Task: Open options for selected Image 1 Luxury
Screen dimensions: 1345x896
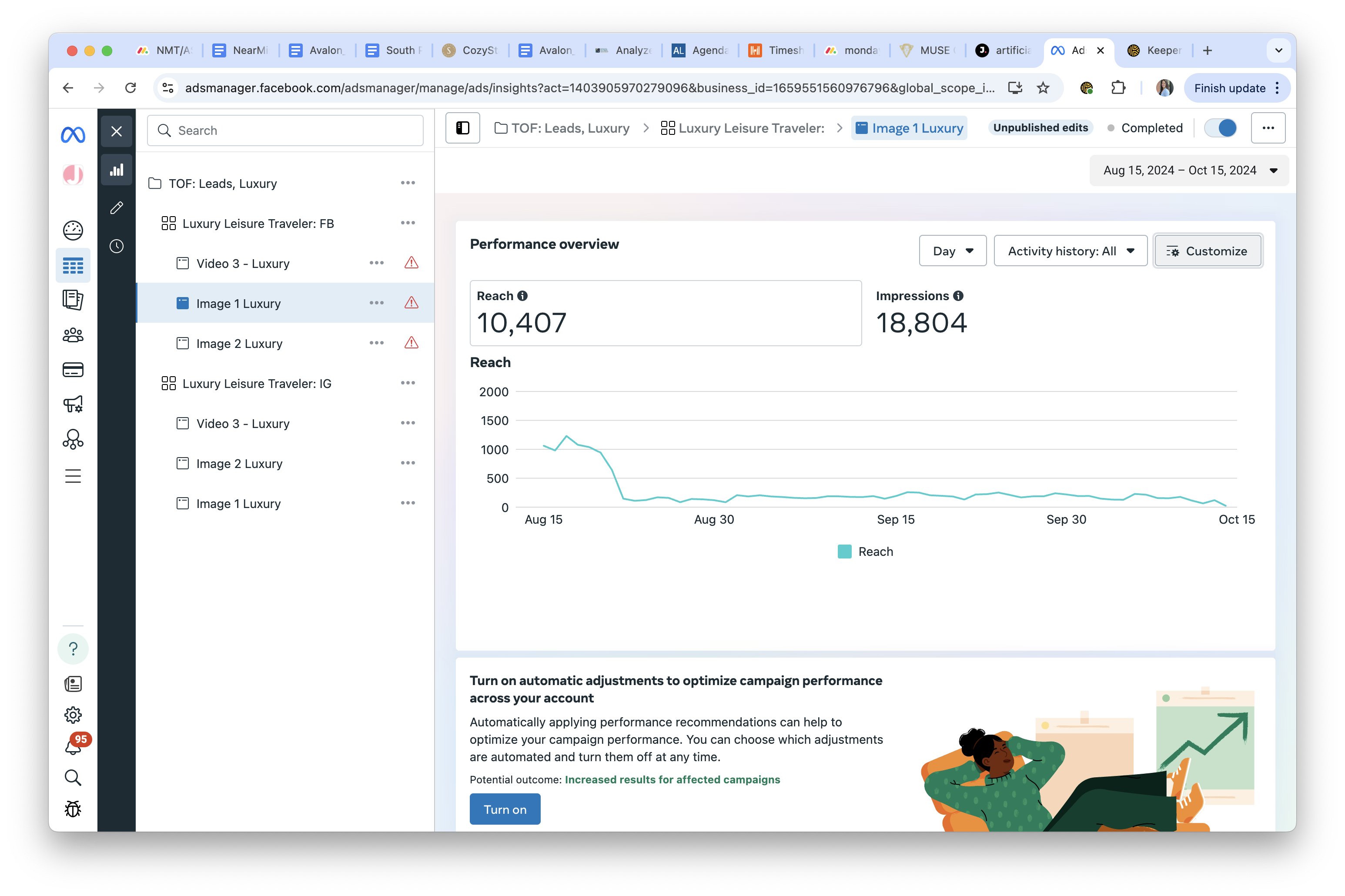Action: point(377,303)
